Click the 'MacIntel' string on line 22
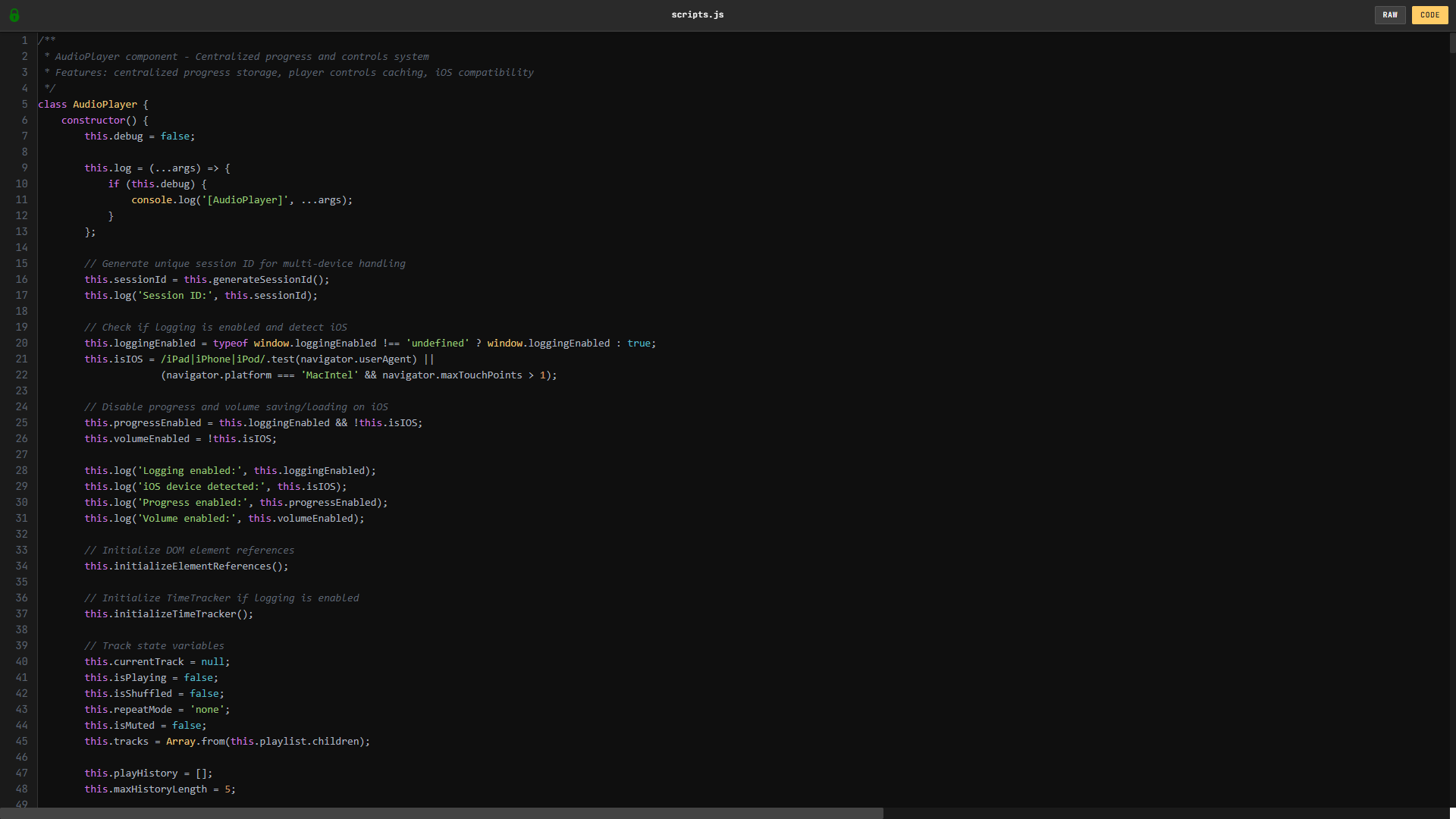Image resolution: width=1456 pixels, height=819 pixels. 330,375
